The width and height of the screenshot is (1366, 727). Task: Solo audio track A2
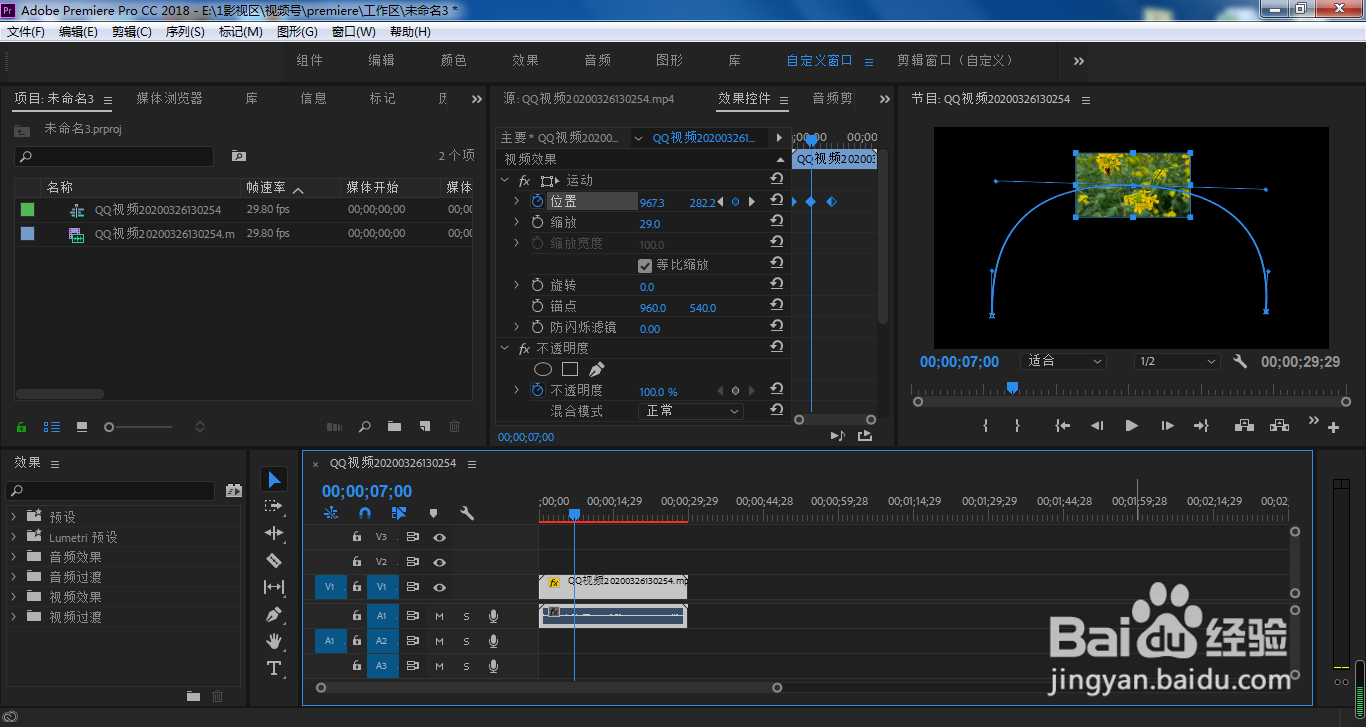click(x=466, y=641)
